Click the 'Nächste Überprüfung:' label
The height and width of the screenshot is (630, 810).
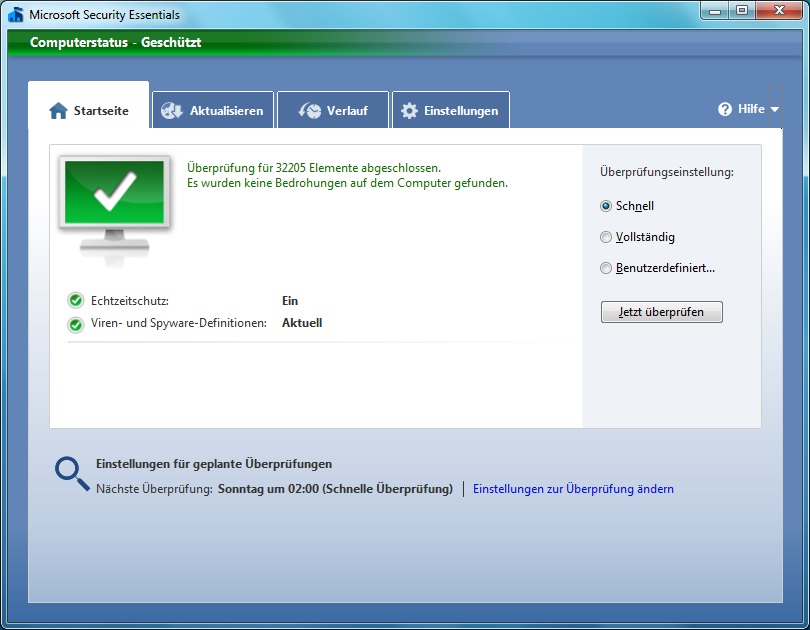154,489
